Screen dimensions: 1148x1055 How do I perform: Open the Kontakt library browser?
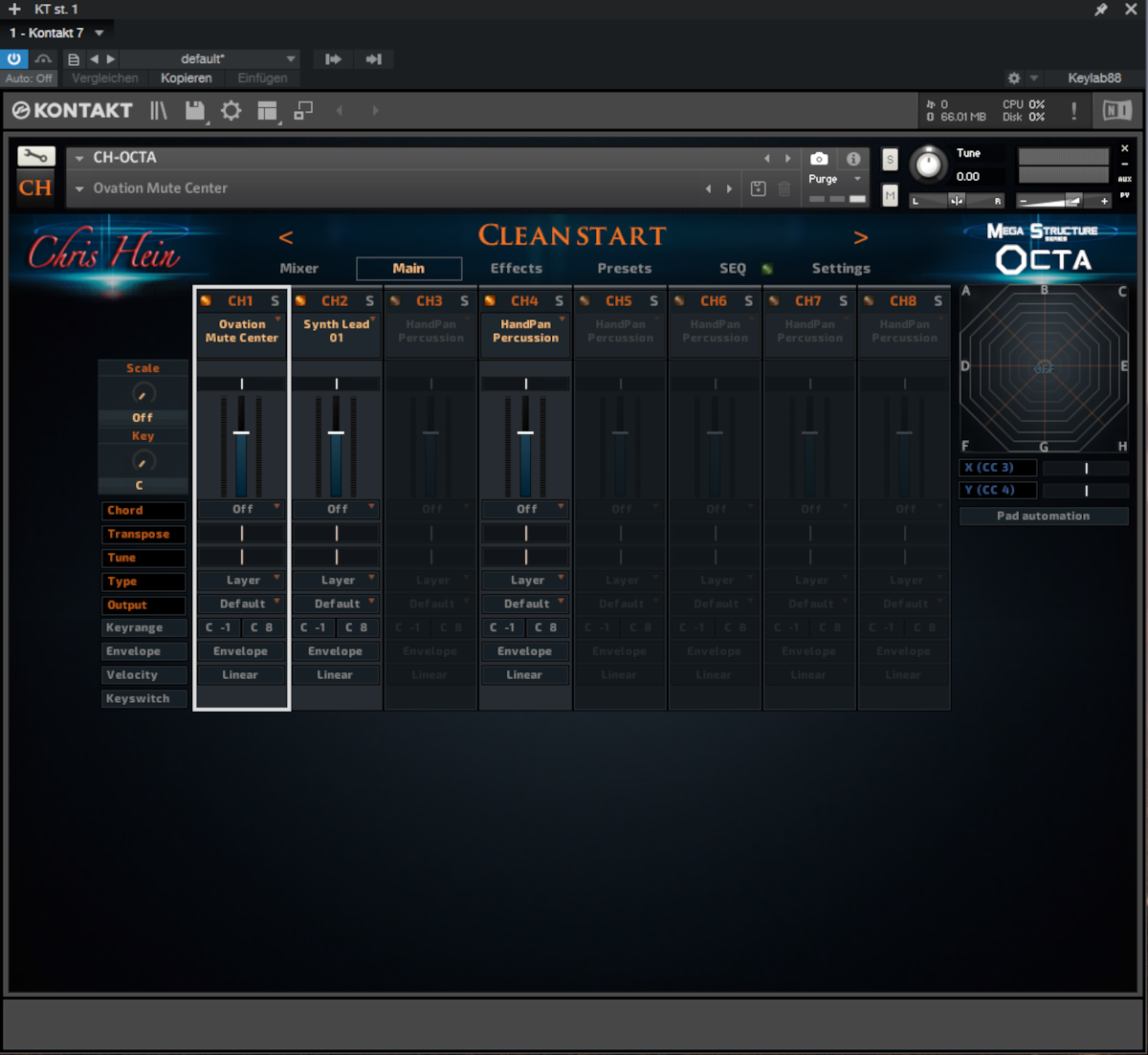159,111
